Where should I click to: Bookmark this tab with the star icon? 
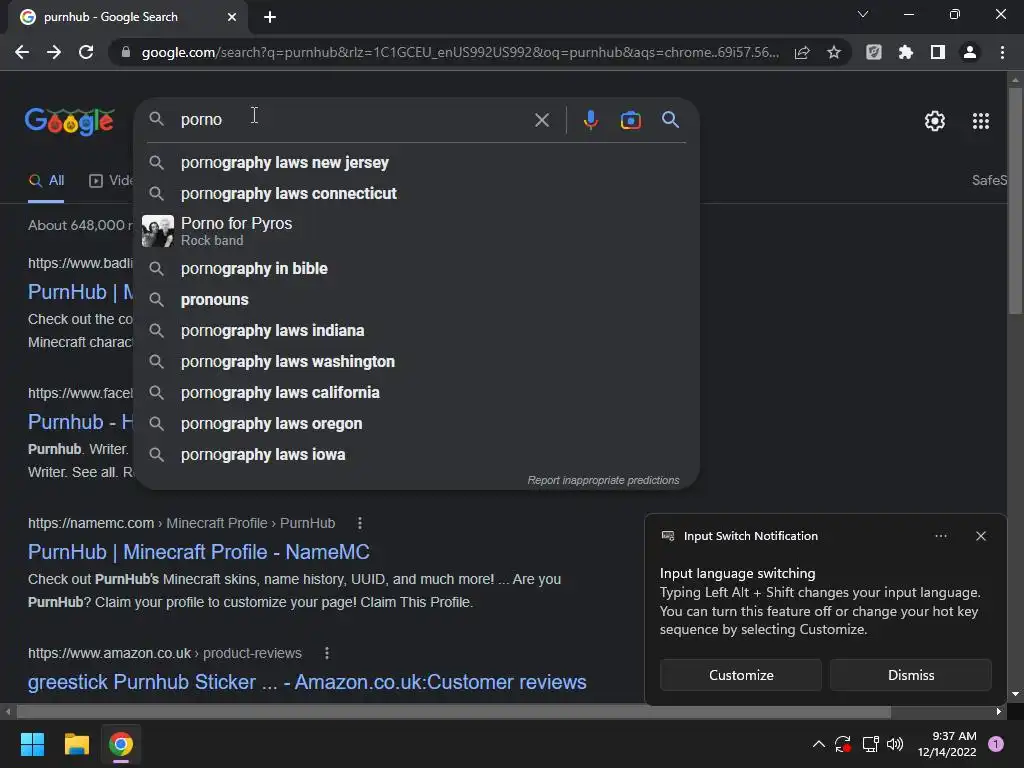(834, 52)
